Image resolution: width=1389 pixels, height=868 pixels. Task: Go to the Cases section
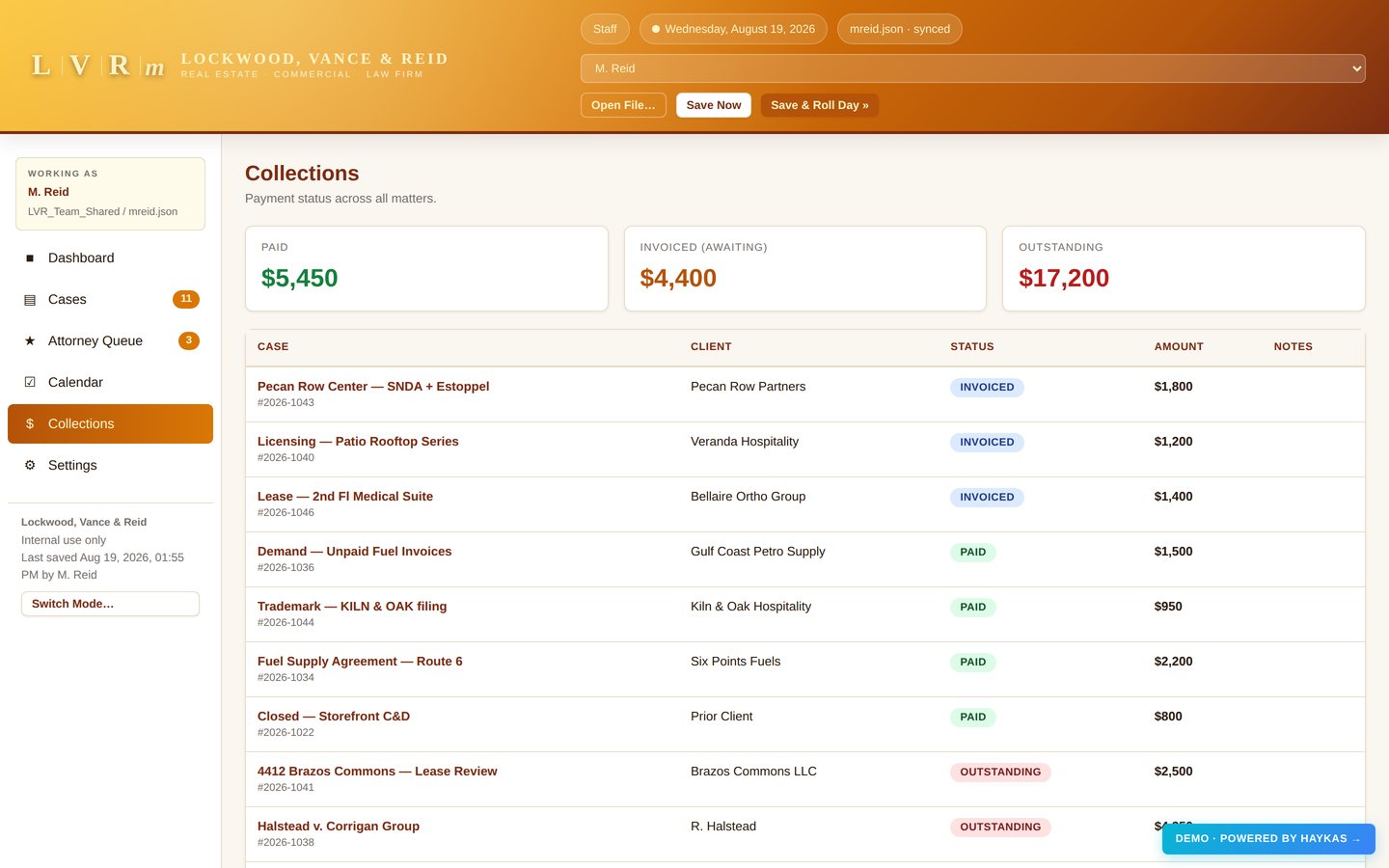(x=110, y=300)
